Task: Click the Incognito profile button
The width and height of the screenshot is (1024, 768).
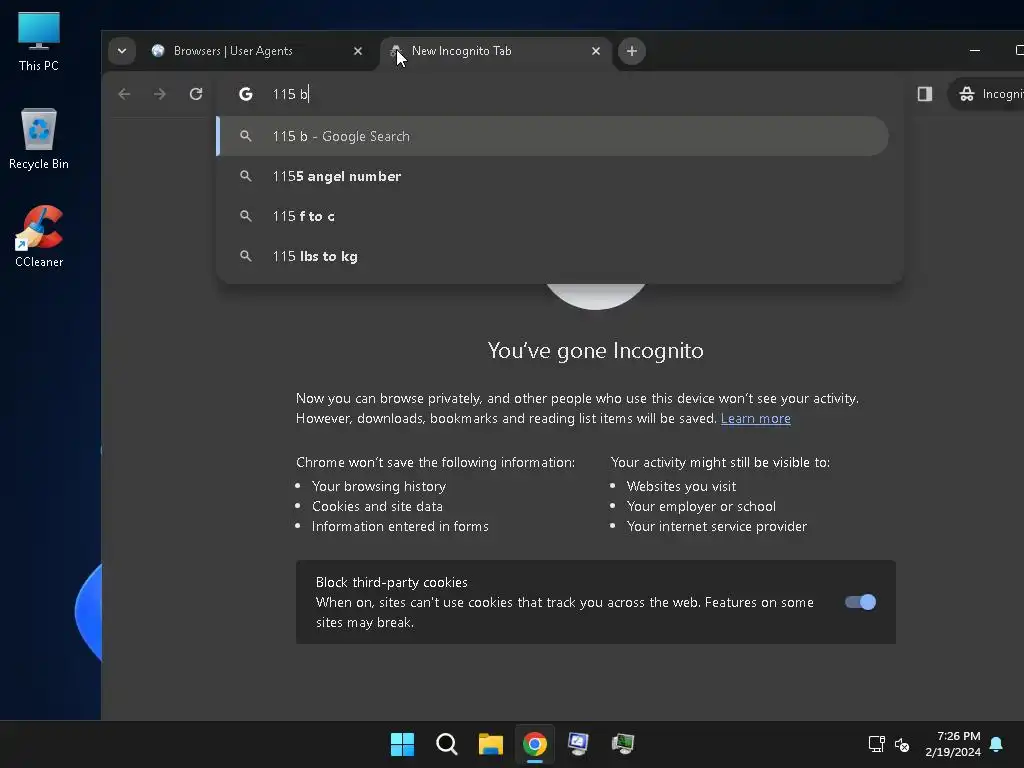Action: tap(987, 94)
